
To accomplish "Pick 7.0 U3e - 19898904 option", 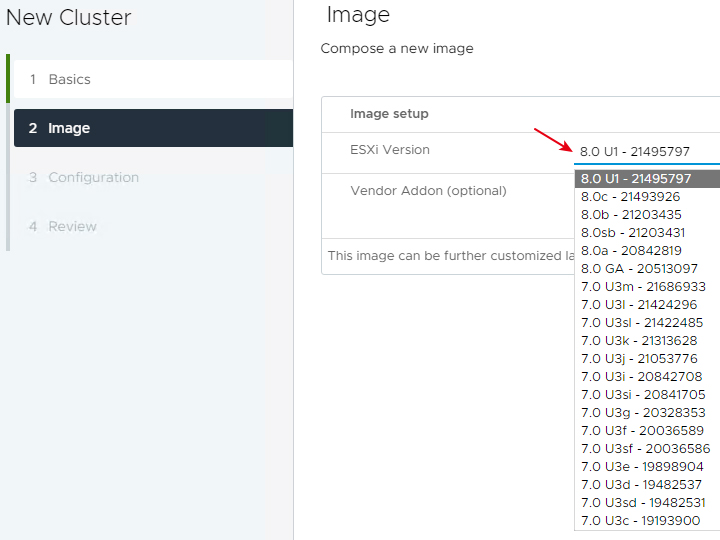I will tap(647, 467).
